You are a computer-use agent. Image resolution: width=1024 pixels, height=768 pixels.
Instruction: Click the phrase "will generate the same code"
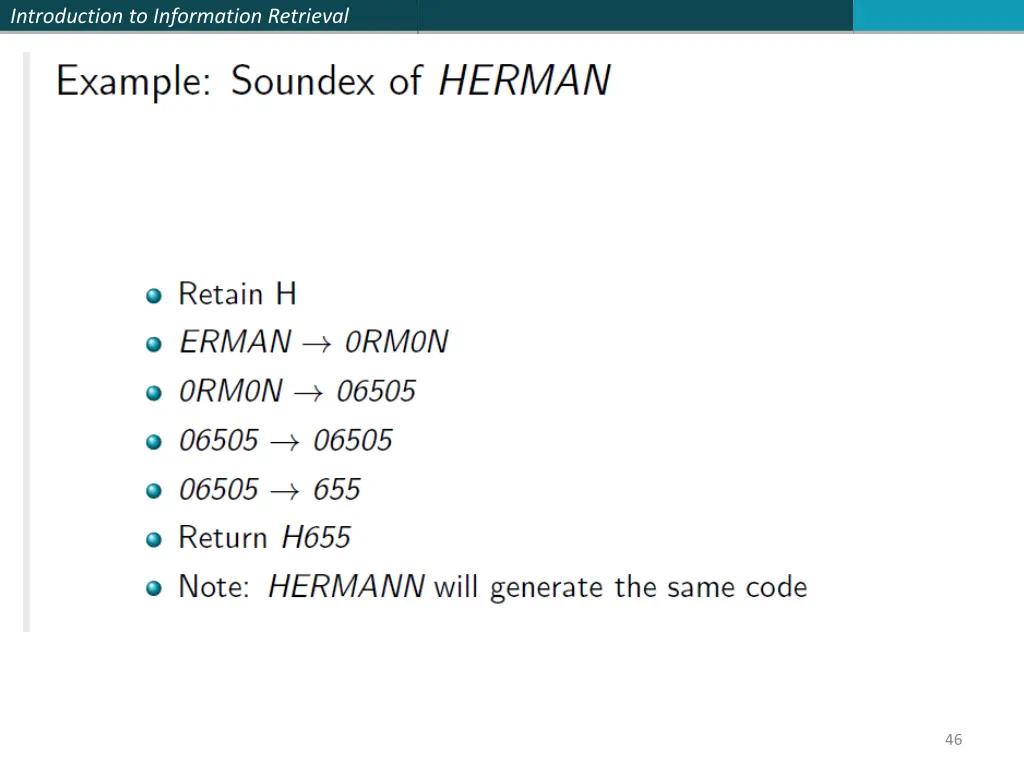click(x=620, y=587)
